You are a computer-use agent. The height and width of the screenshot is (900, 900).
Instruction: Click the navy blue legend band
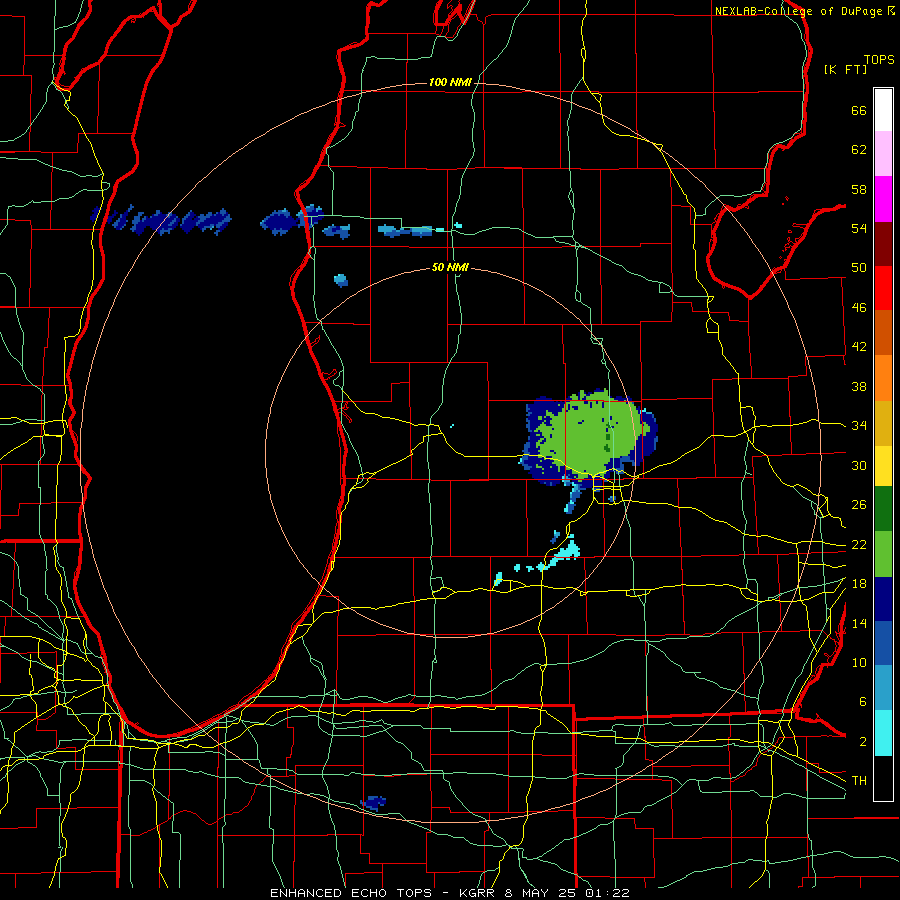point(883,599)
